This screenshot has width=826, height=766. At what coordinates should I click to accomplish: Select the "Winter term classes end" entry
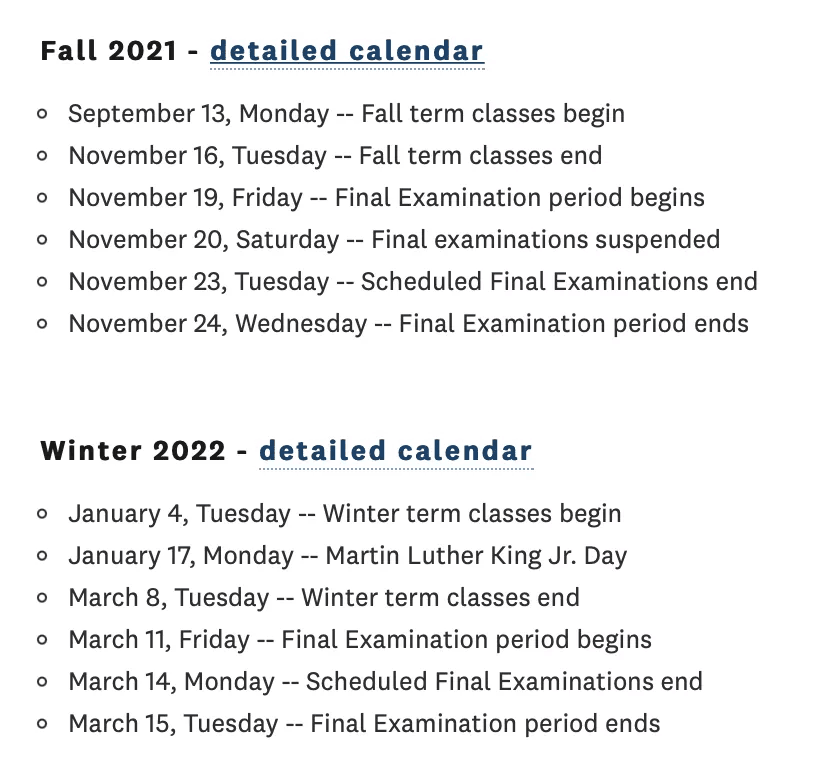pyautogui.click(x=323, y=598)
